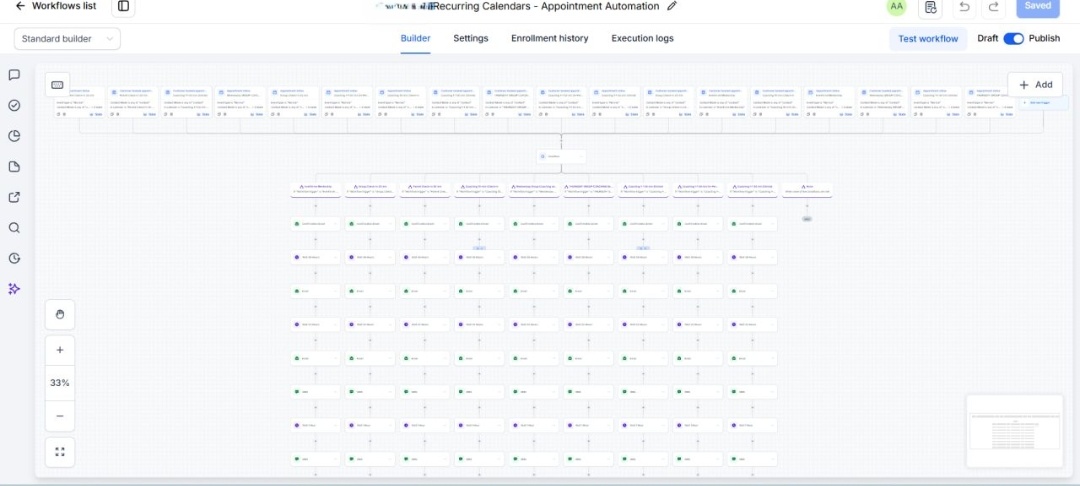
Task: Click the minimap thumbnail
Action: click(x=1015, y=431)
